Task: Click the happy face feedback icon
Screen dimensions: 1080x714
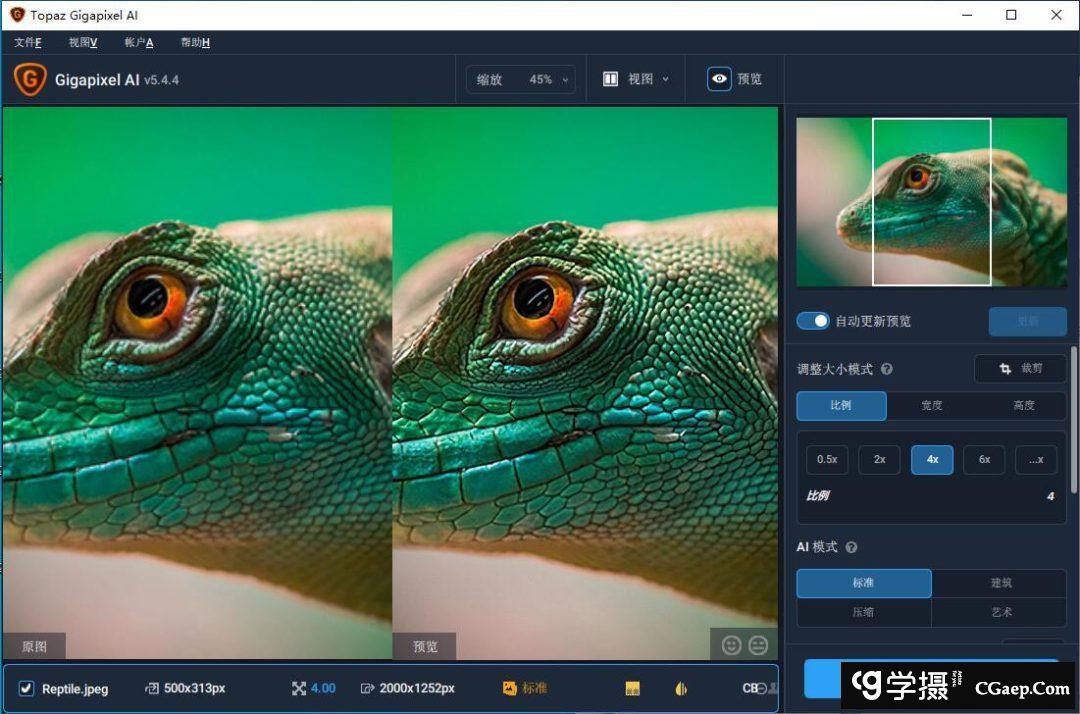Action: 731,645
